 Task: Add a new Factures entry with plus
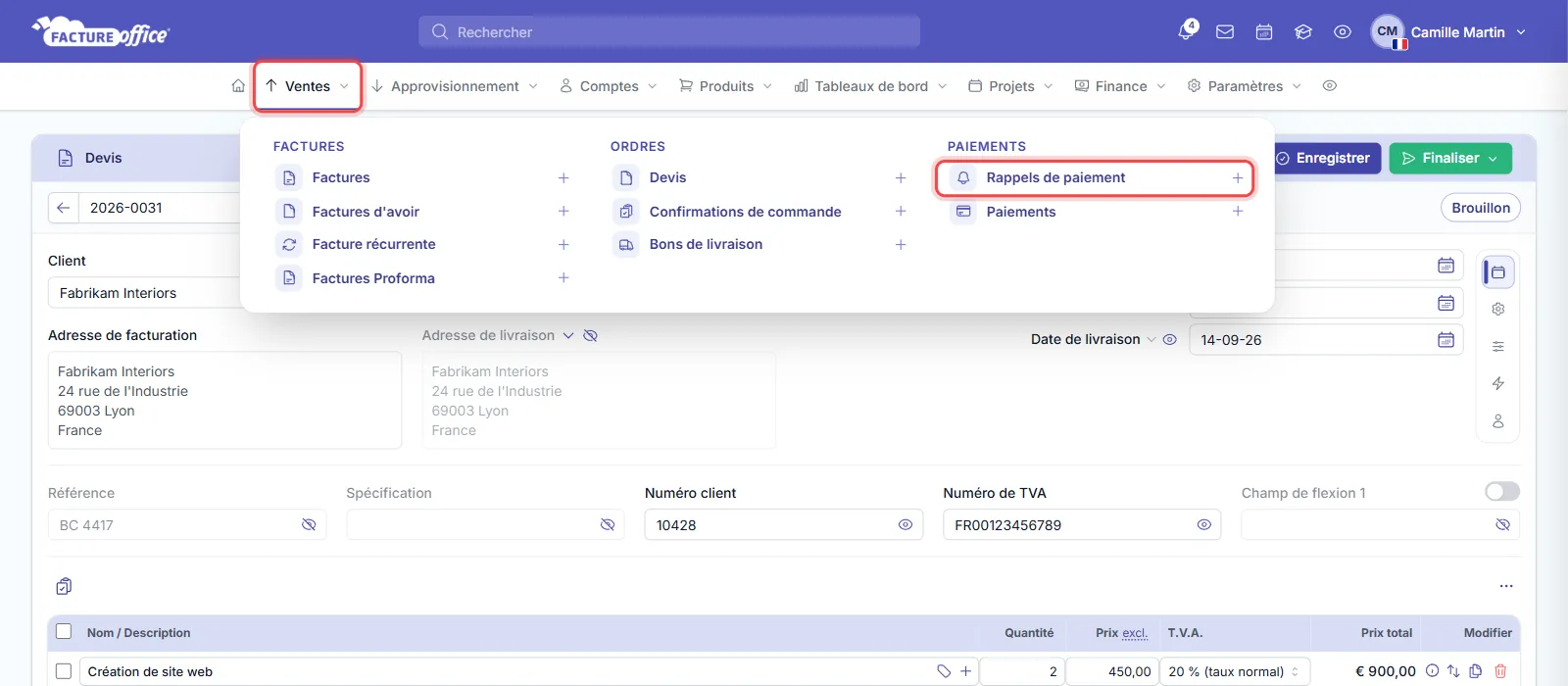(x=563, y=178)
